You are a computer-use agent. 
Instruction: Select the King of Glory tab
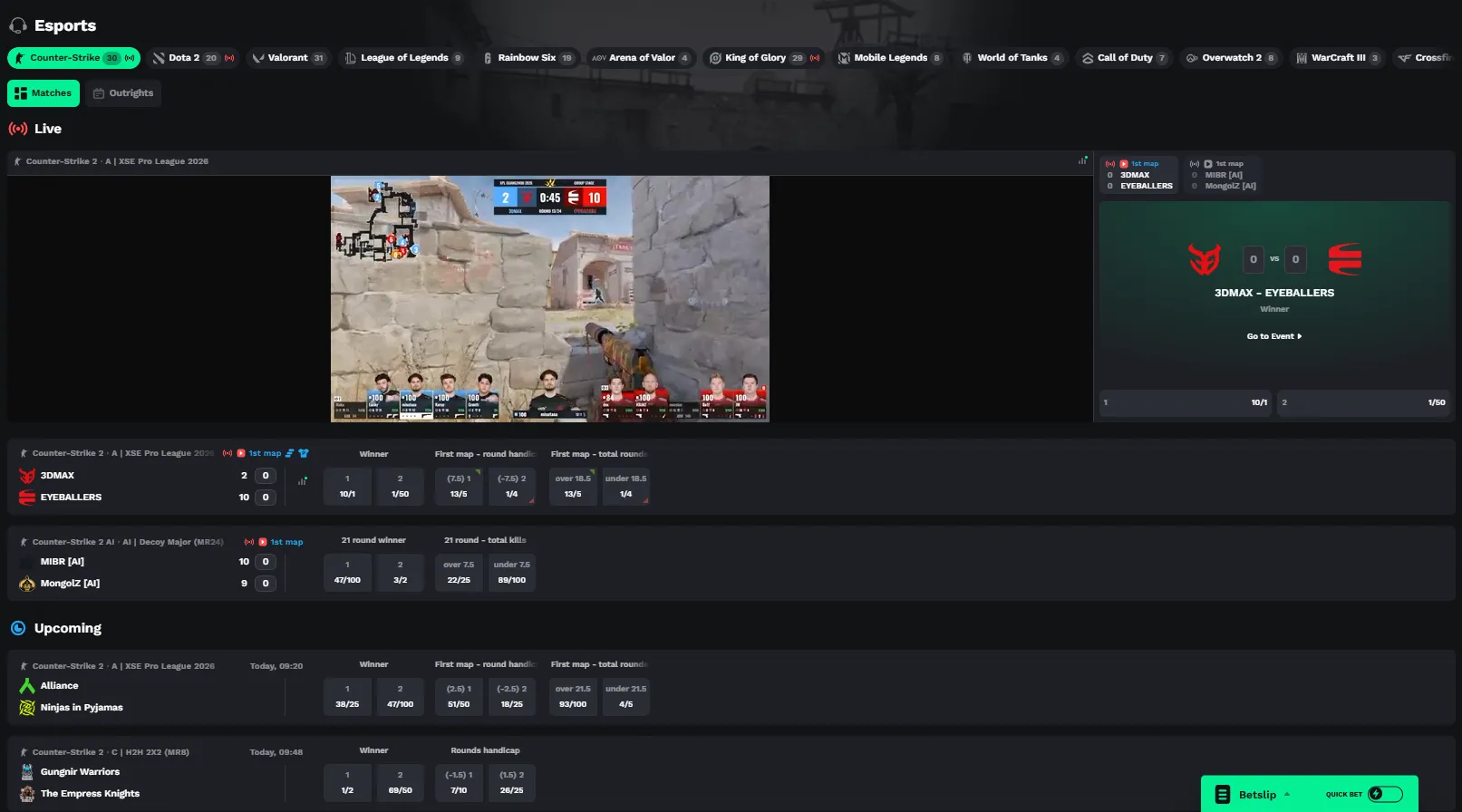click(x=763, y=58)
